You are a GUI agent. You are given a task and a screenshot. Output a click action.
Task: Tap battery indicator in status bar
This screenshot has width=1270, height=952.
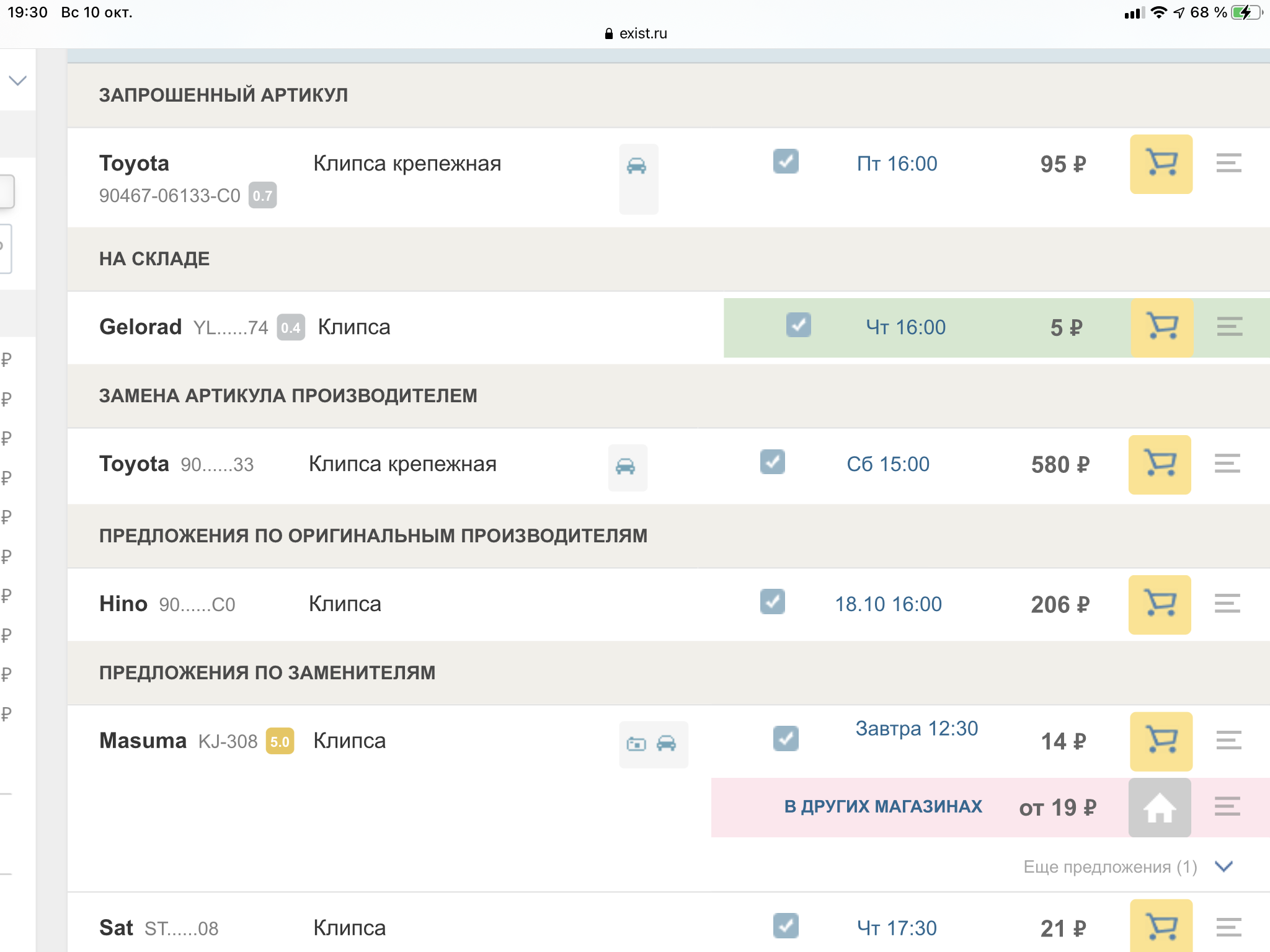click(x=1247, y=12)
